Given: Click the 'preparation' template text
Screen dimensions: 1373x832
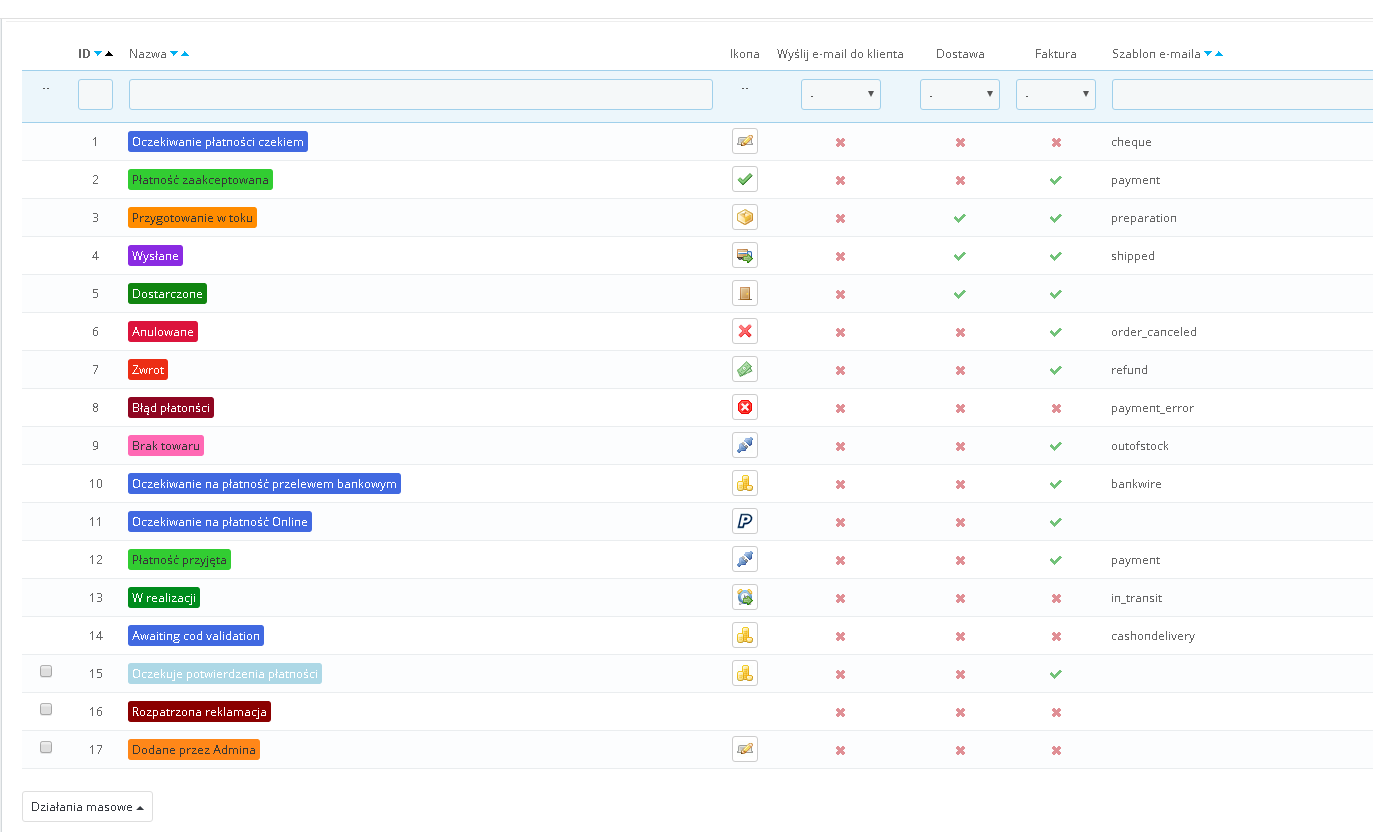Looking at the screenshot, I should pyautogui.click(x=1144, y=218).
